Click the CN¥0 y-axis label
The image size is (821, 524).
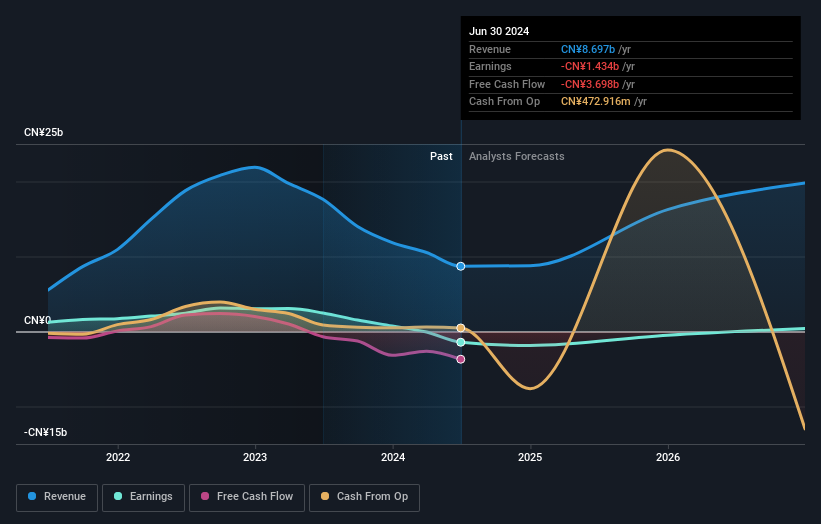[x=37, y=320]
